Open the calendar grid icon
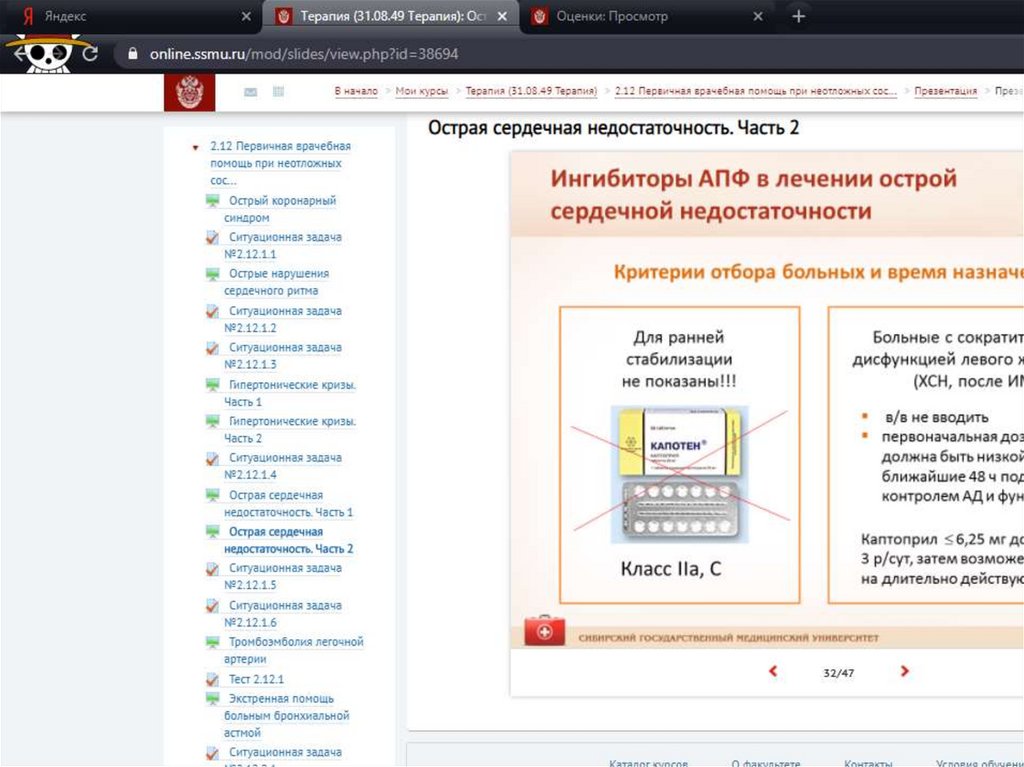Image resolution: width=1024 pixels, height=767 pixels. point(278,91)
